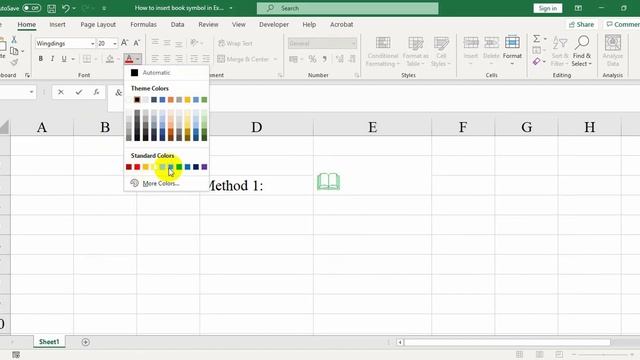Click the Fill Color paint bucket icon
This screenshot has height=360, width=640.
point(110,59)
